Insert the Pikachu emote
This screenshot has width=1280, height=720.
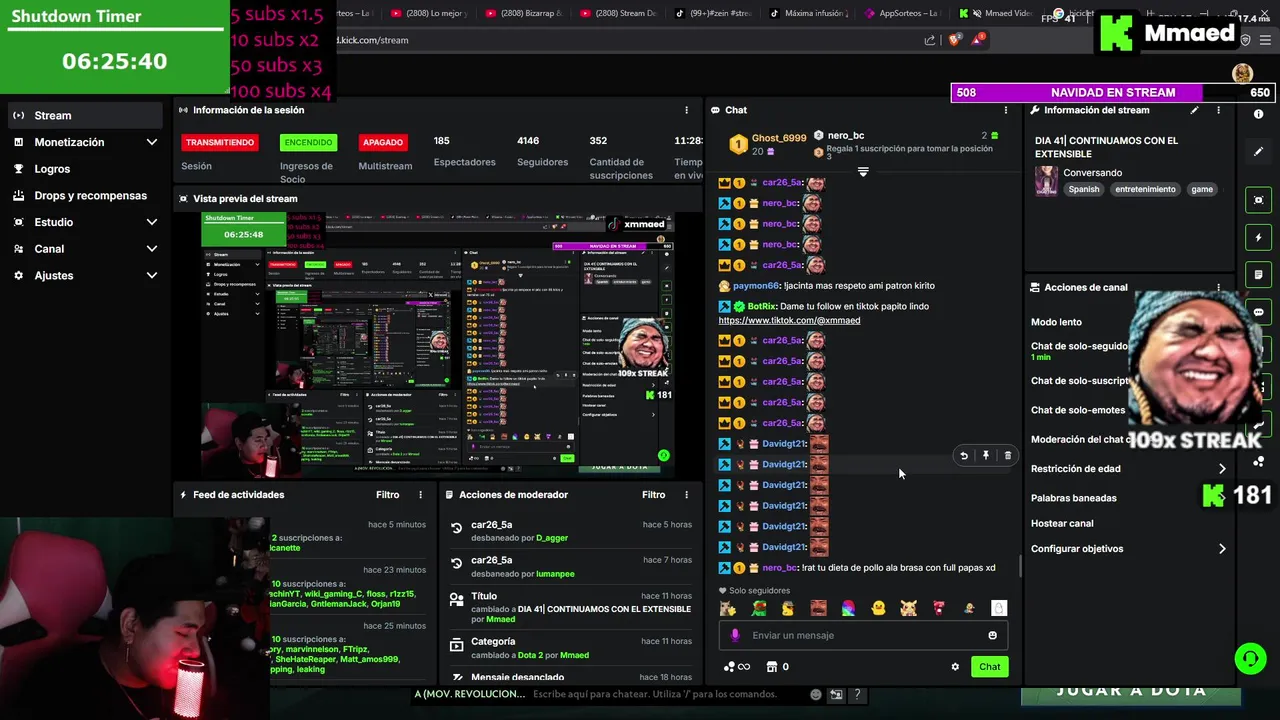pos(908,608)
